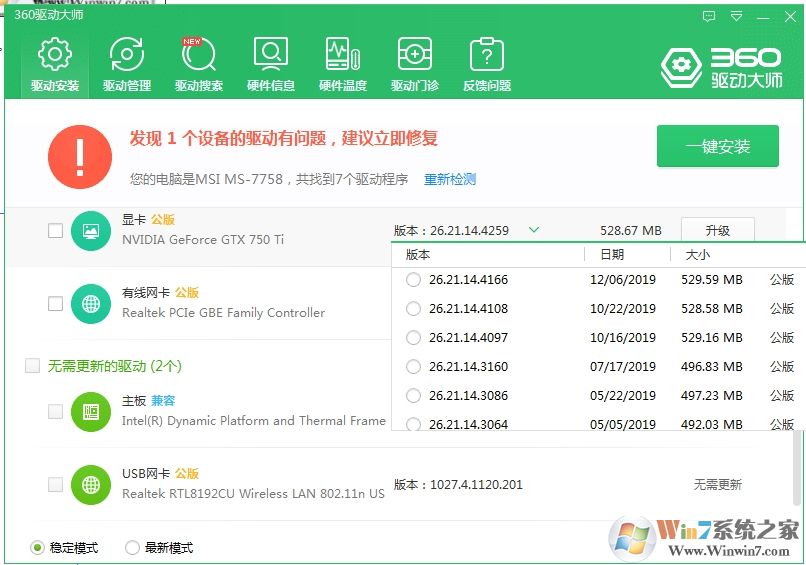This screenshot has width=806, height=565.
Task: Check the 有线网卡 Realtek PCIe checkbox
Action: pos(55,303)
